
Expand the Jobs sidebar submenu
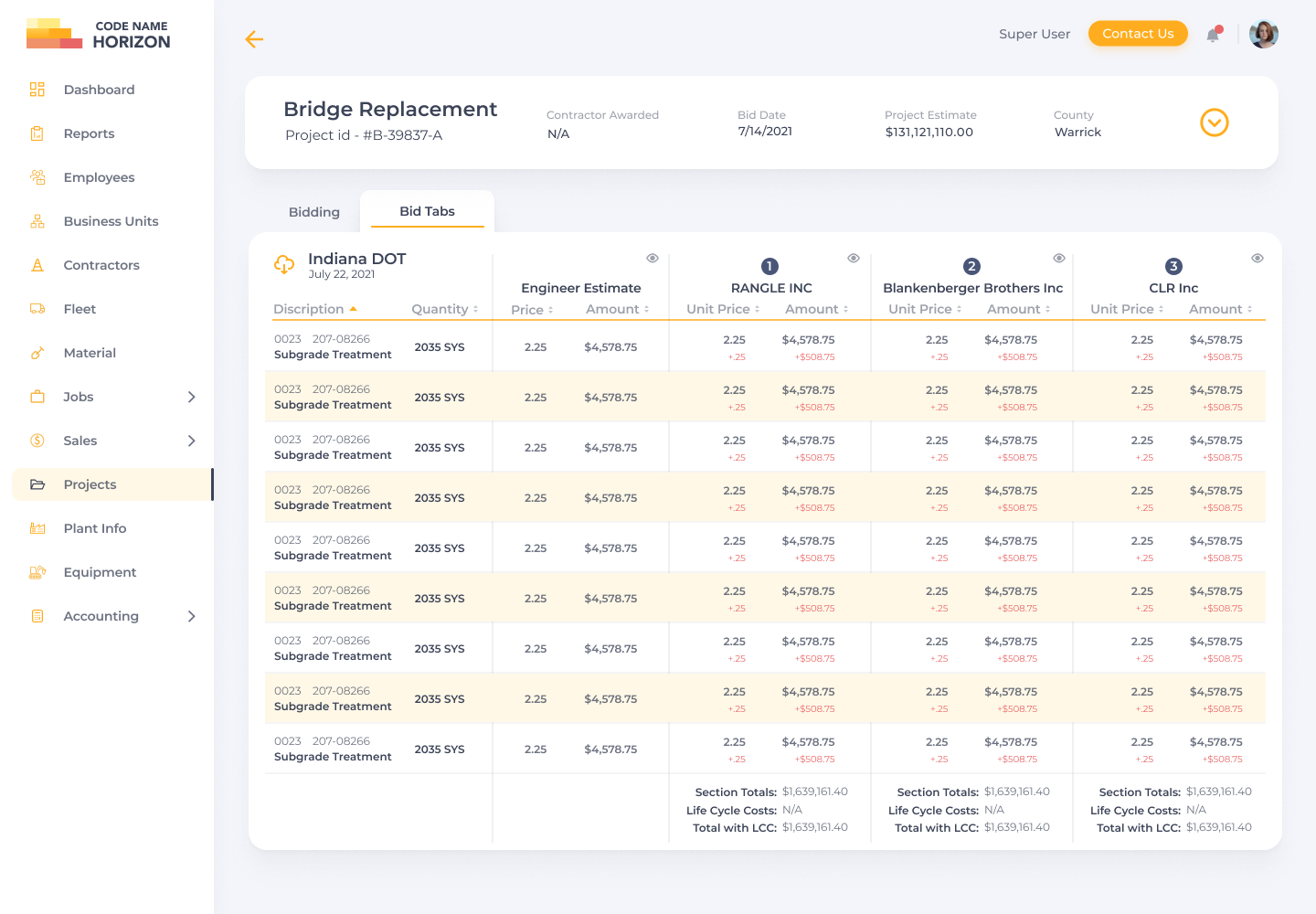tap(191, 397)
